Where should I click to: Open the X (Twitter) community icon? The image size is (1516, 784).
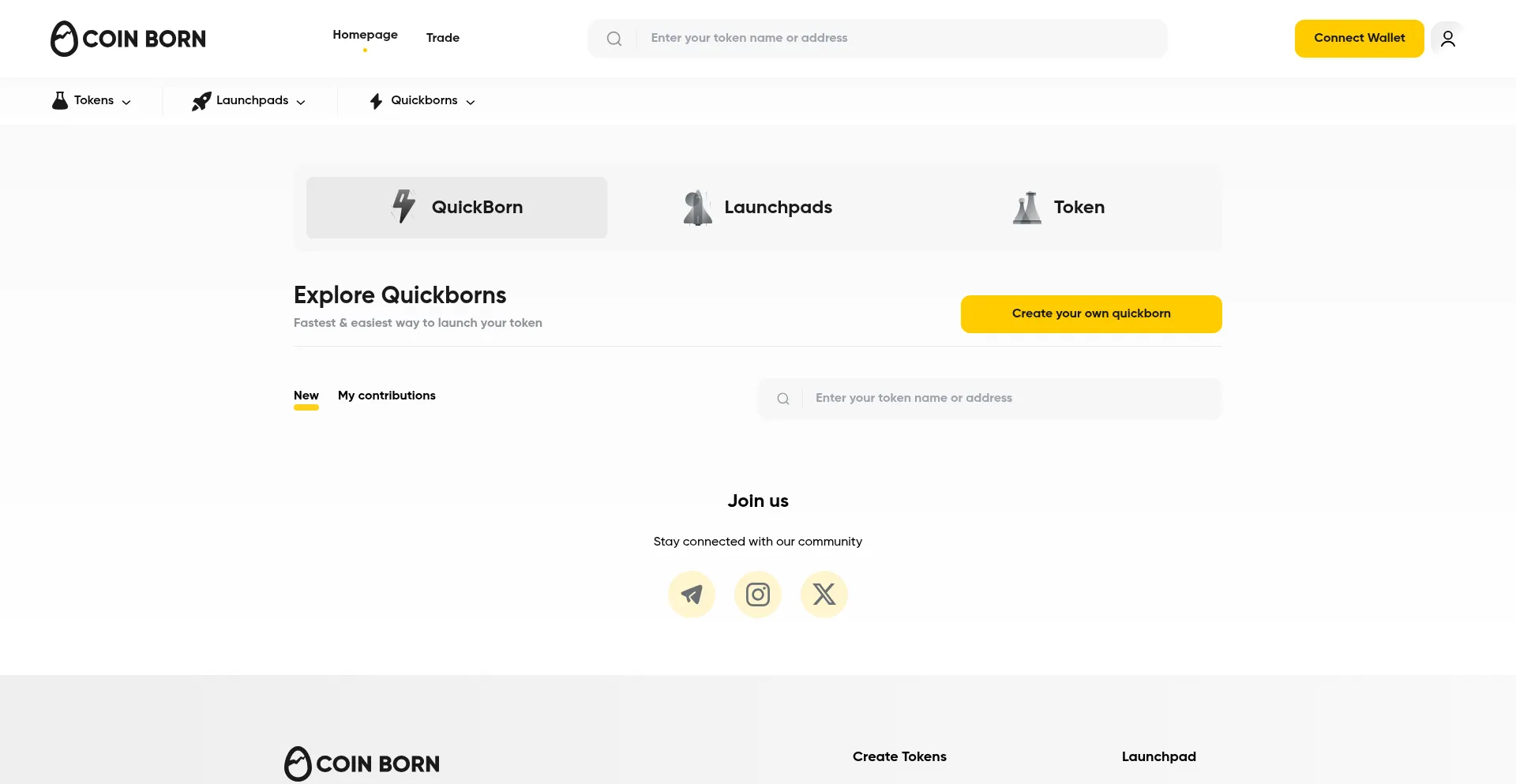click(824, 594)
